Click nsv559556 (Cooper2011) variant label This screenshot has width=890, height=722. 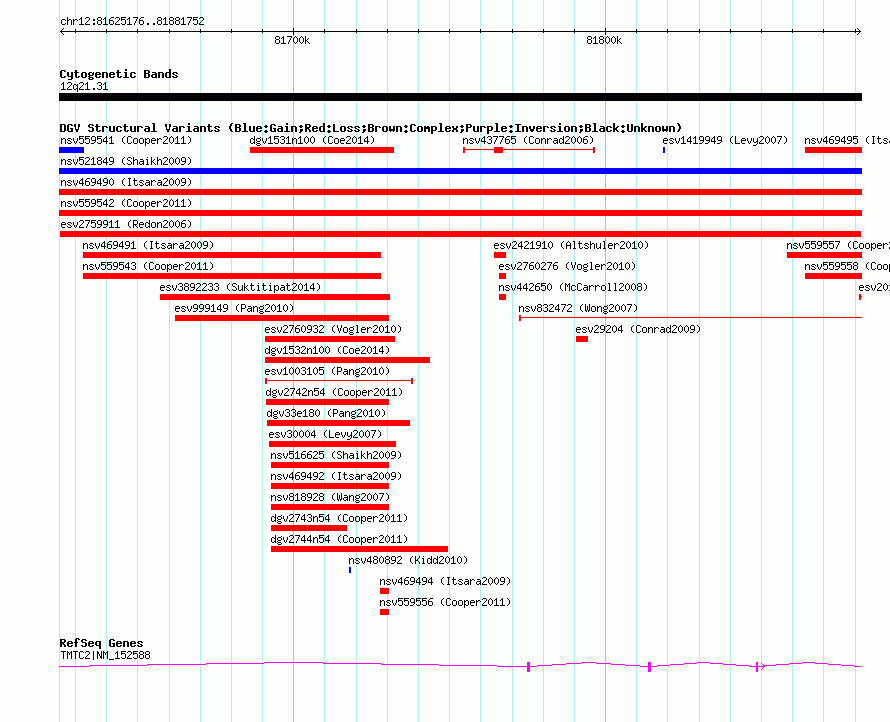click(x=446, y=602)
